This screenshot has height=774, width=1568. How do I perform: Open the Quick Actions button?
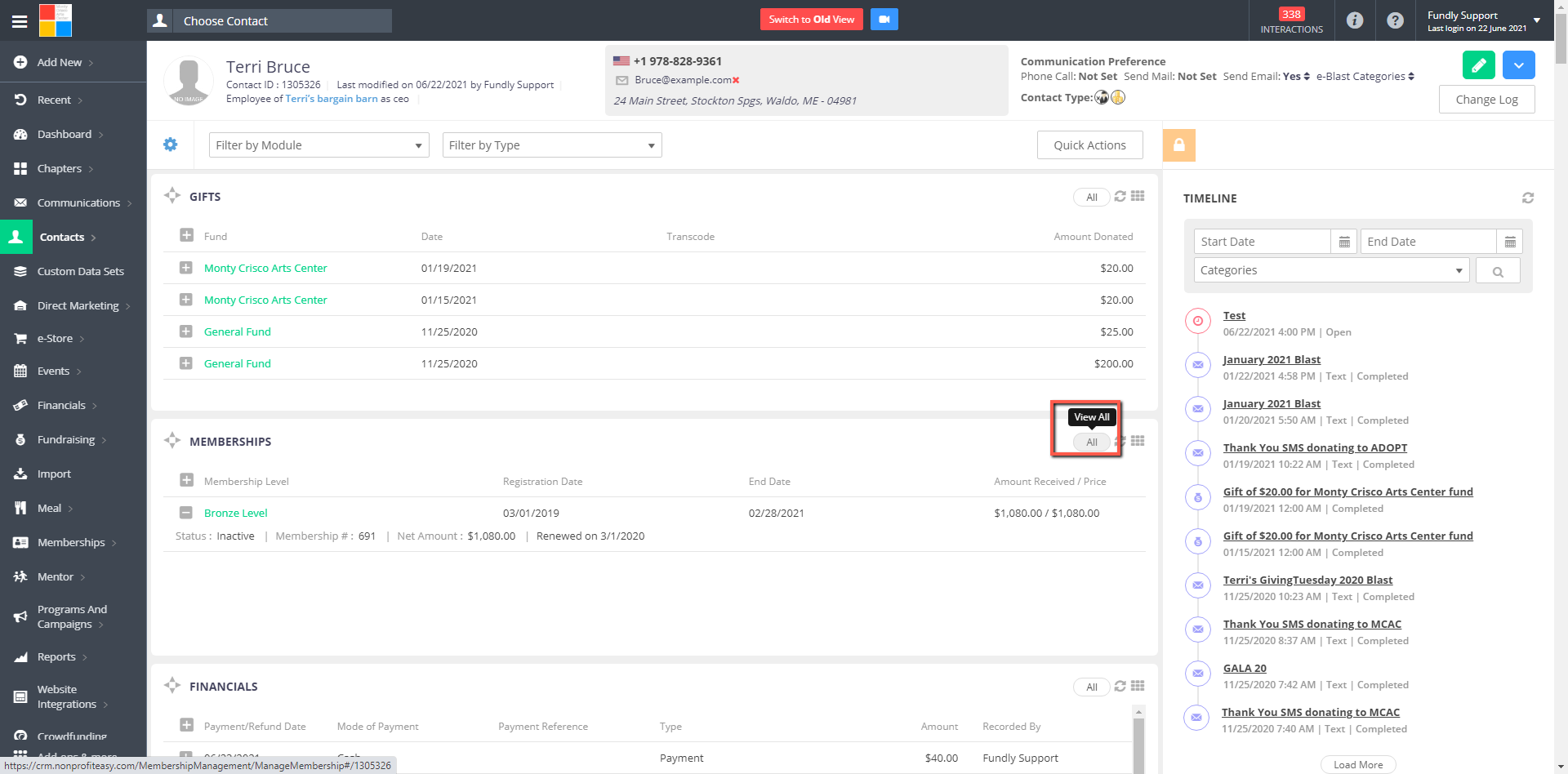click(1089, 145)
